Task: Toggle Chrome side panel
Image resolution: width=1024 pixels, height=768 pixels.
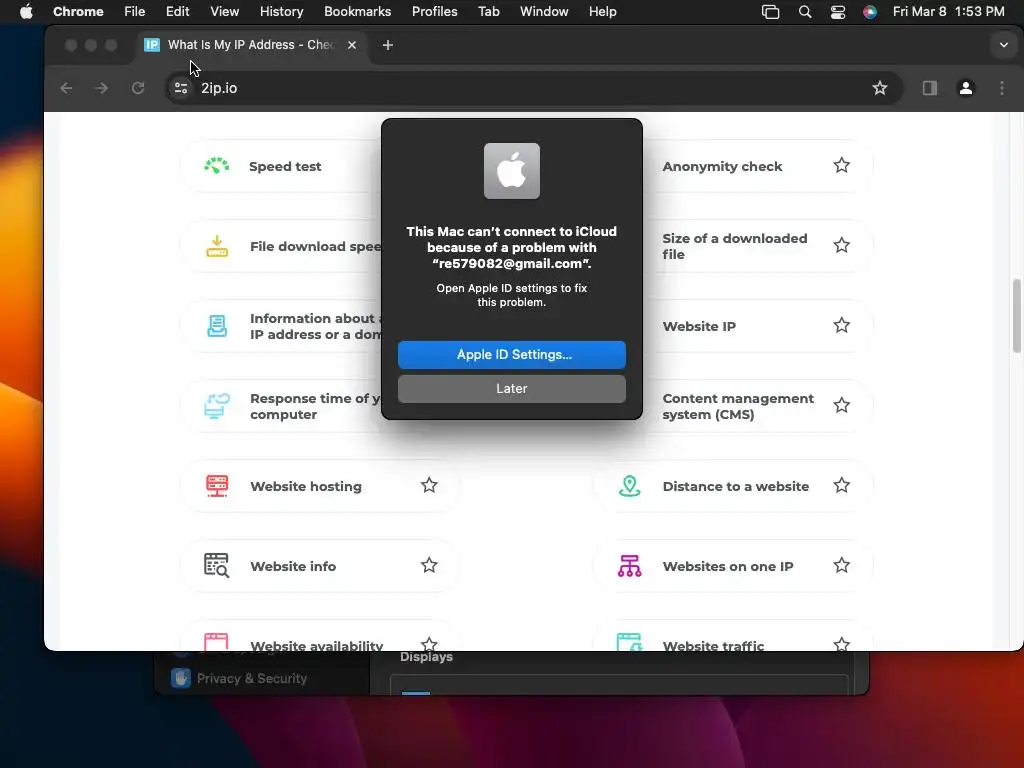Action: click(x=930, y=88)
